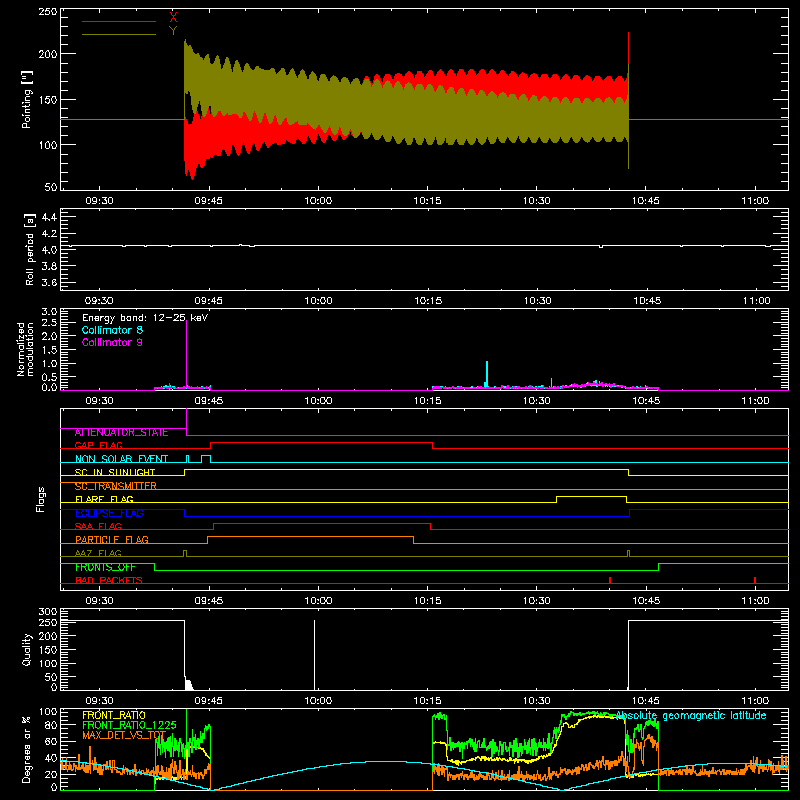Click the FRONTS_OFF flag label
The height and width of the screenshot is (800, 800).
(105, 567)
